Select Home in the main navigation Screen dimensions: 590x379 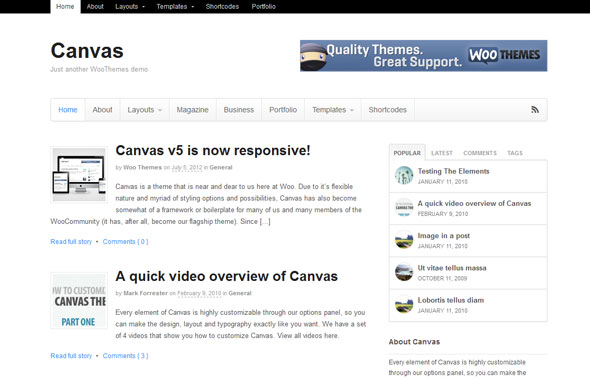(x=68, y=110)
